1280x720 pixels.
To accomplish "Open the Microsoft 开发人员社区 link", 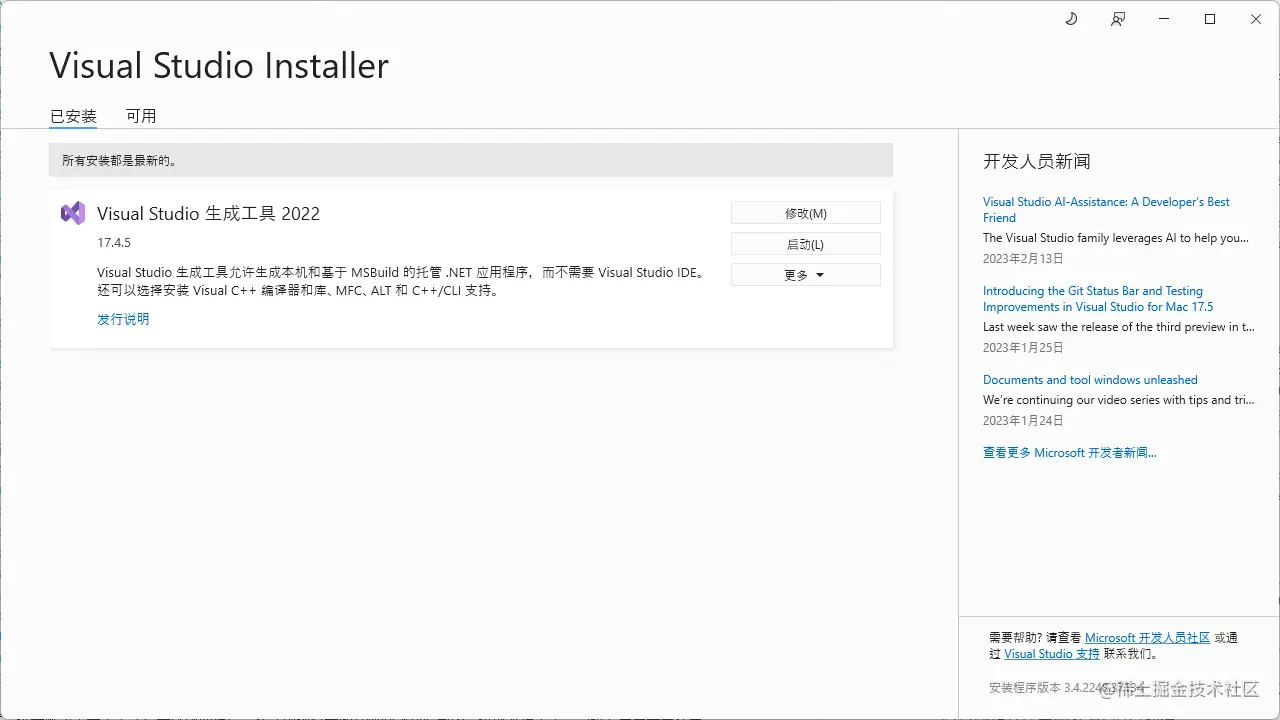I will (1147, 638).
